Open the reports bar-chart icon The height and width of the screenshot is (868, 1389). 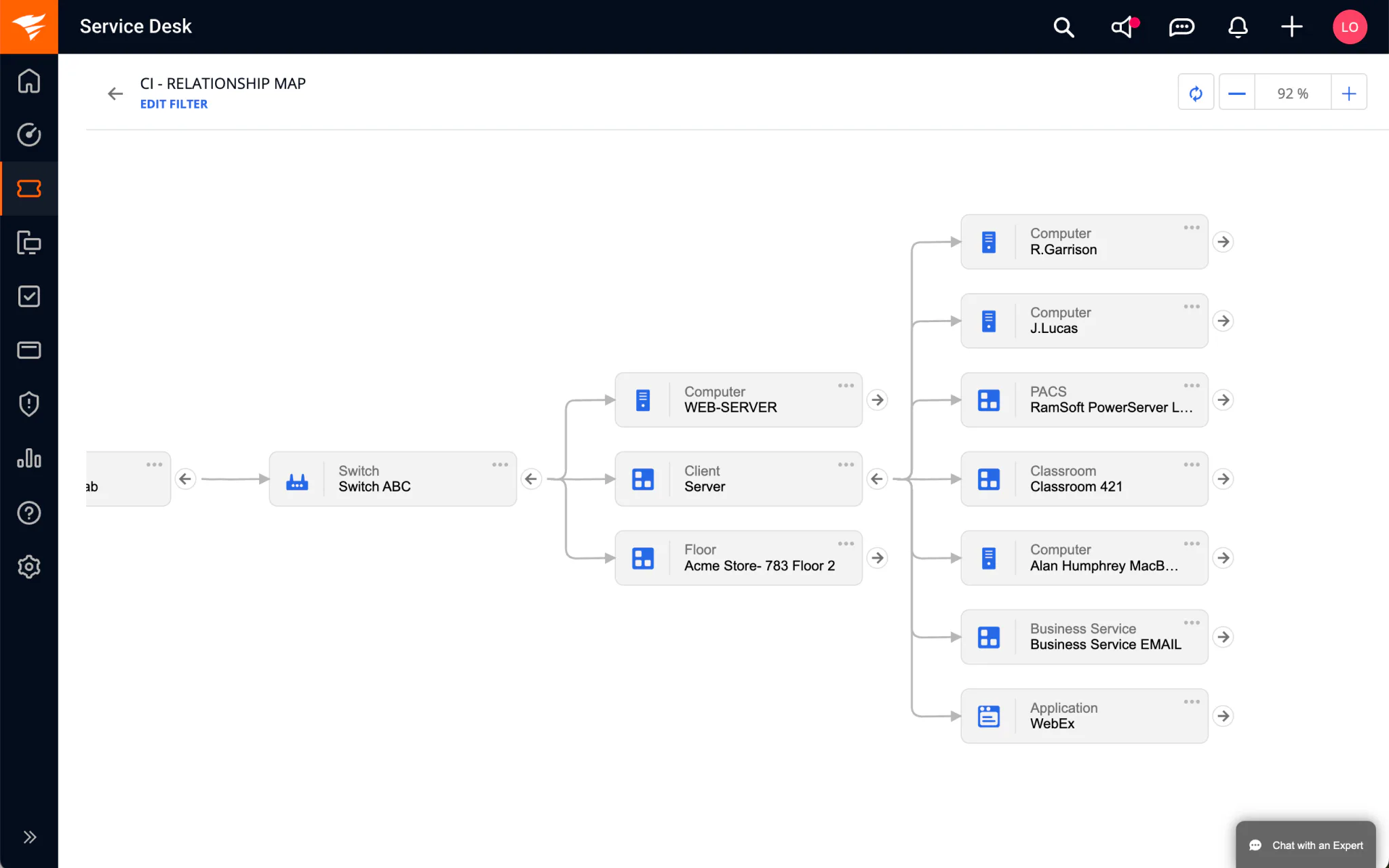pos(29,458)
